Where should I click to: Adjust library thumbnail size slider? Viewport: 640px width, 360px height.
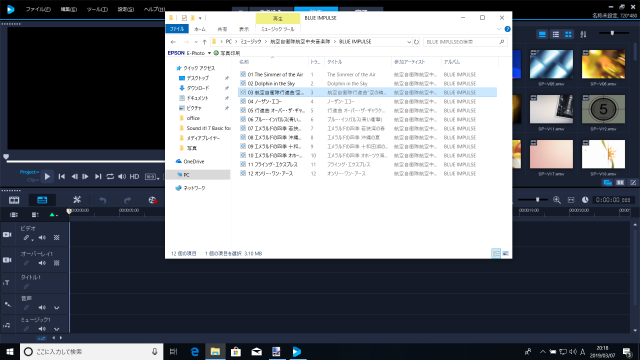612,33
